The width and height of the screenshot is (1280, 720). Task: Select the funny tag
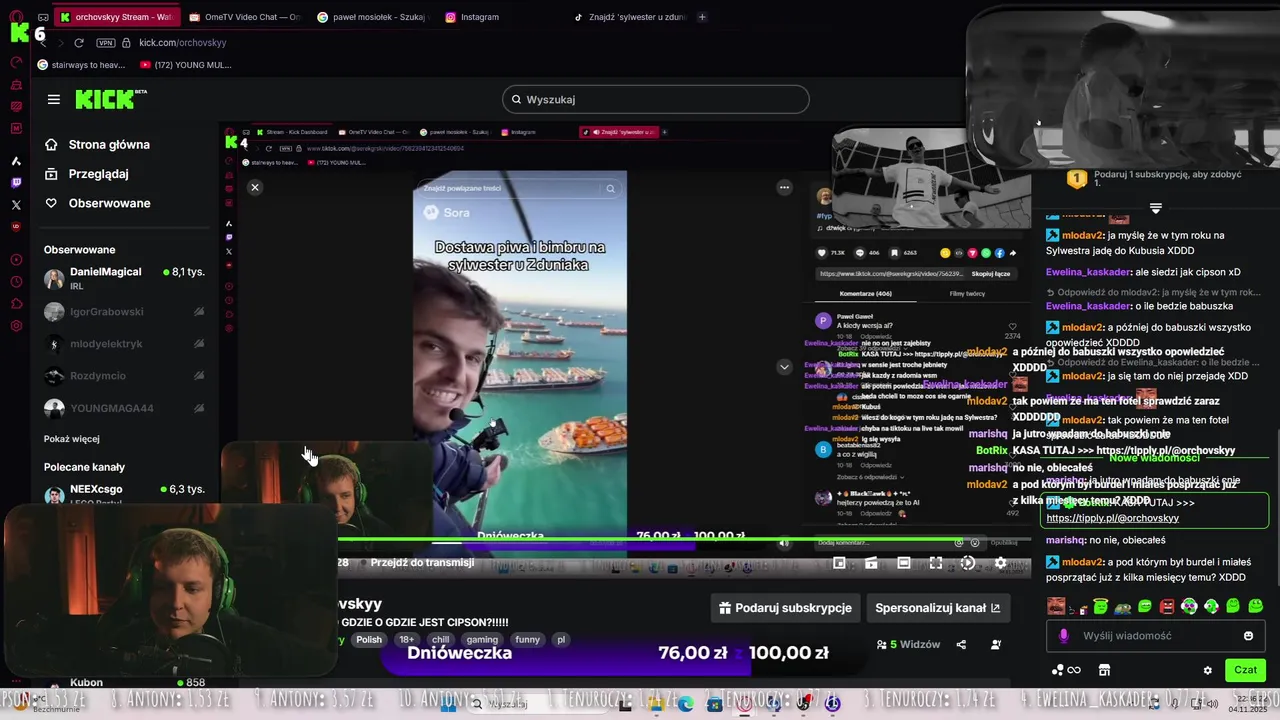point(528,640)
